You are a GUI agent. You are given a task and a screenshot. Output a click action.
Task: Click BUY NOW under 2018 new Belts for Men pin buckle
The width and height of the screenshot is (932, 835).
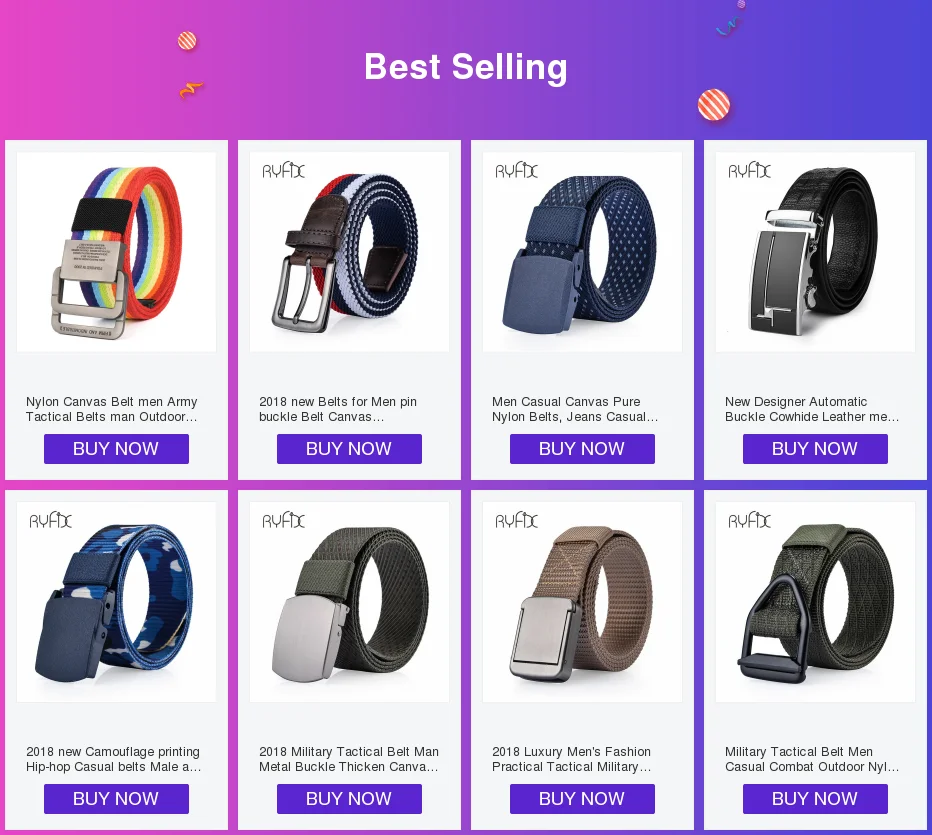pyautogui.click(x=350, y=449)
